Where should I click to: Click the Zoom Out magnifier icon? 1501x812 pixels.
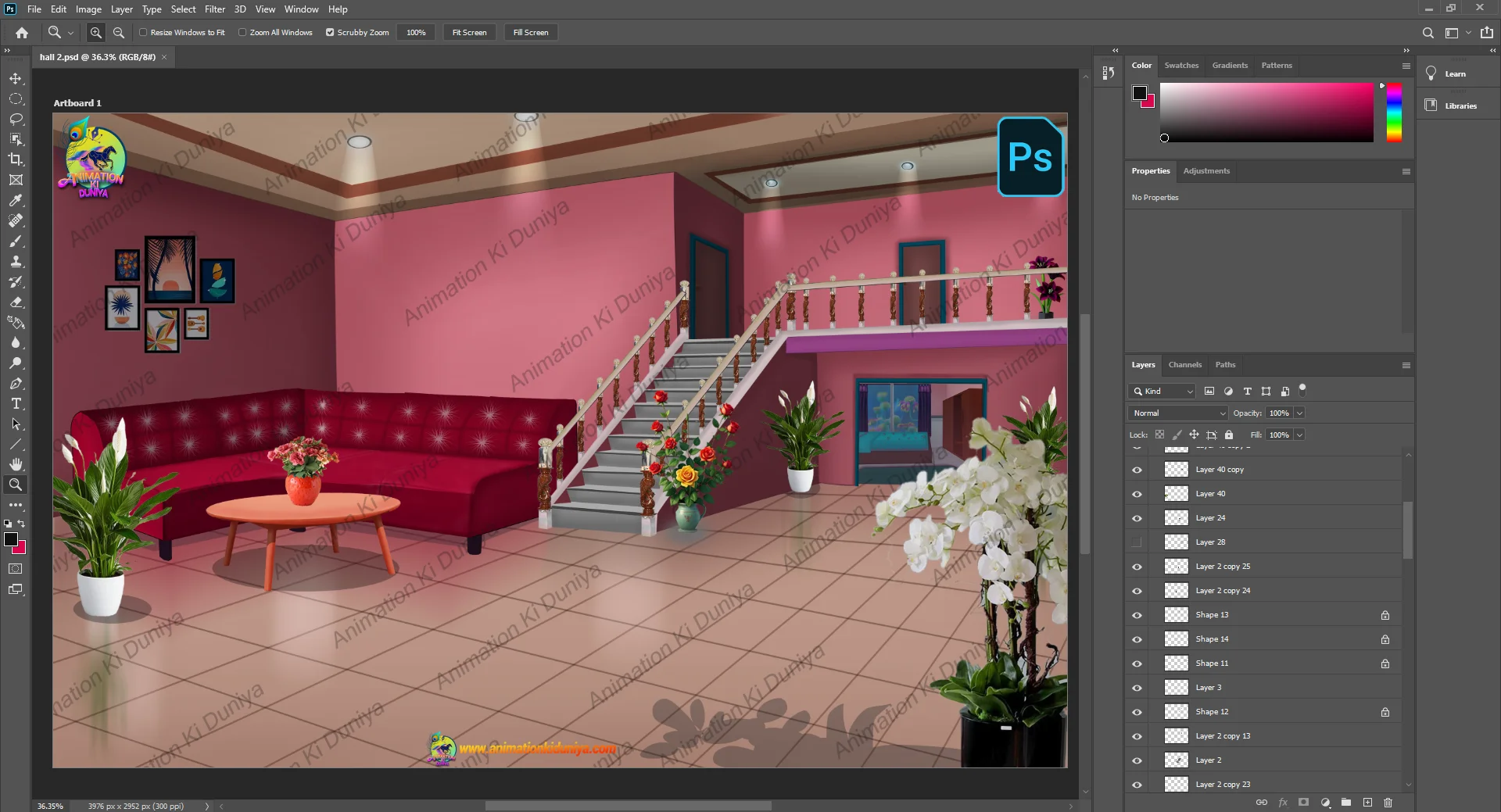(119, 33)
